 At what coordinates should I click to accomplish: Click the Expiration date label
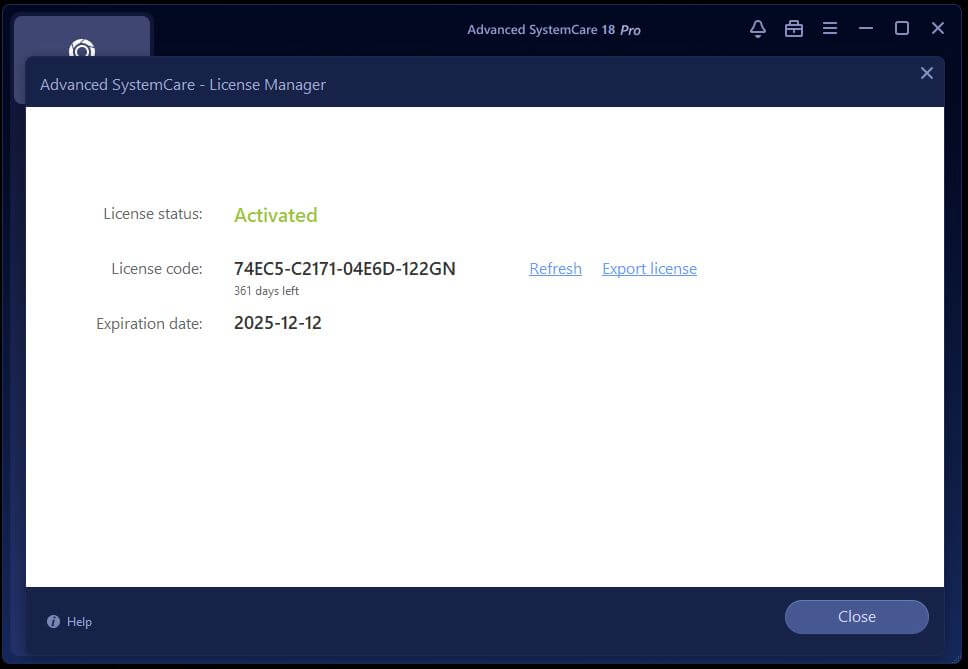click(149, 324)
